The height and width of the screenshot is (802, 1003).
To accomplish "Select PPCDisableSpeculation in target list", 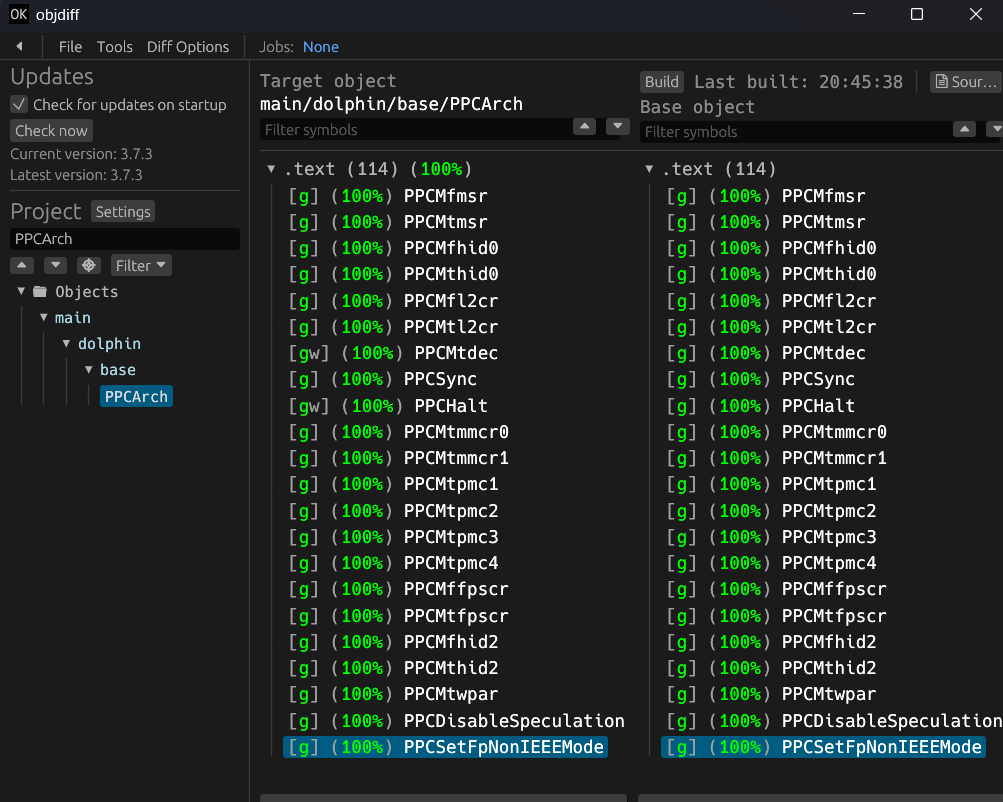I will point(456,721).
